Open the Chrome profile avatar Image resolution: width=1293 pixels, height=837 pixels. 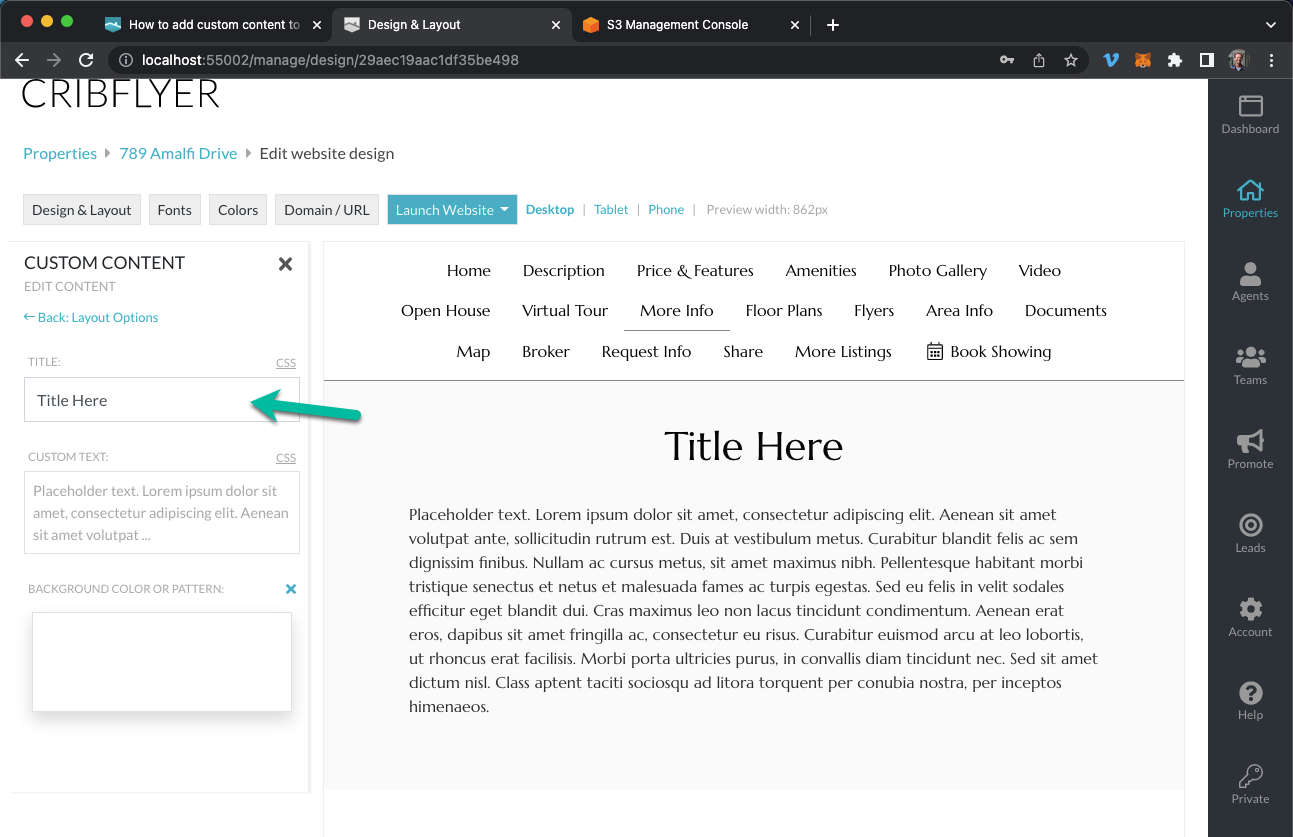click(x=1239, y=60)
